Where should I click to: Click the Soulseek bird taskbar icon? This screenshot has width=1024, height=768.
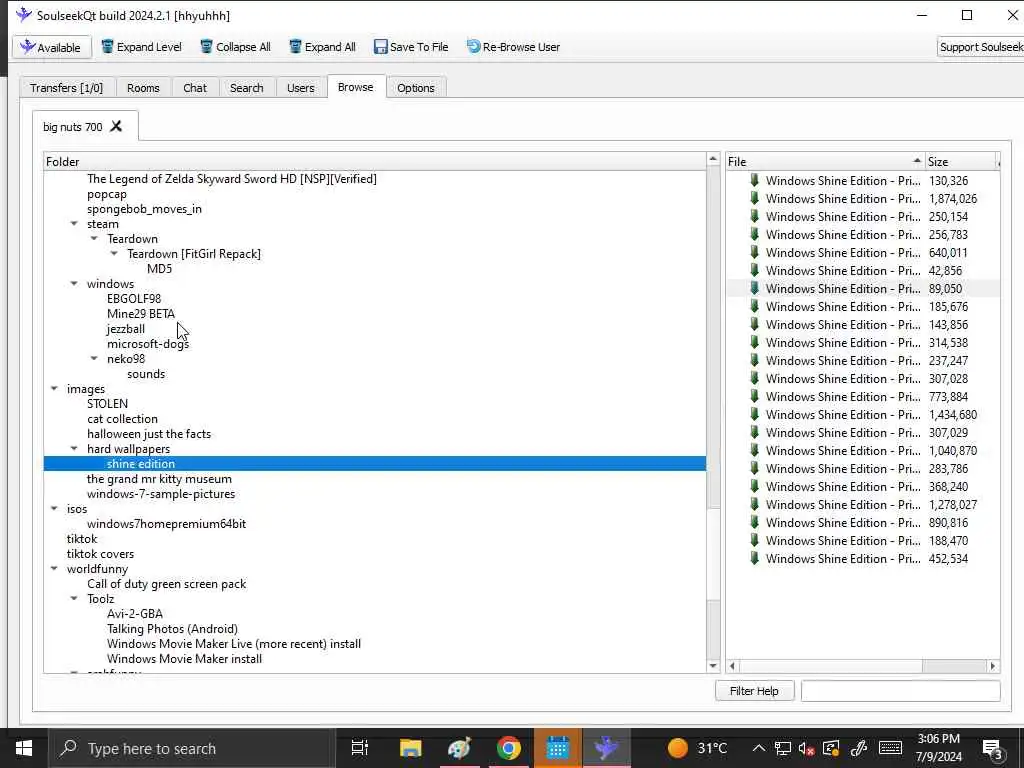[x=607, y=748]
